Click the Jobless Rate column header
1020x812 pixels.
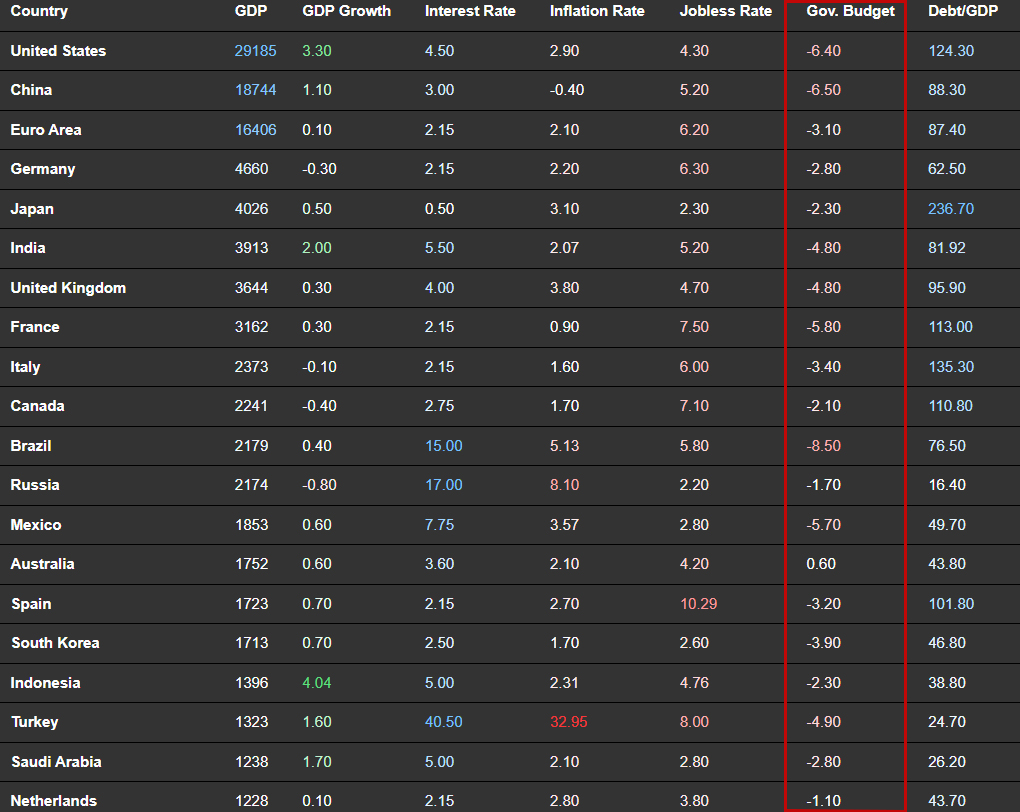pos(725,11)
